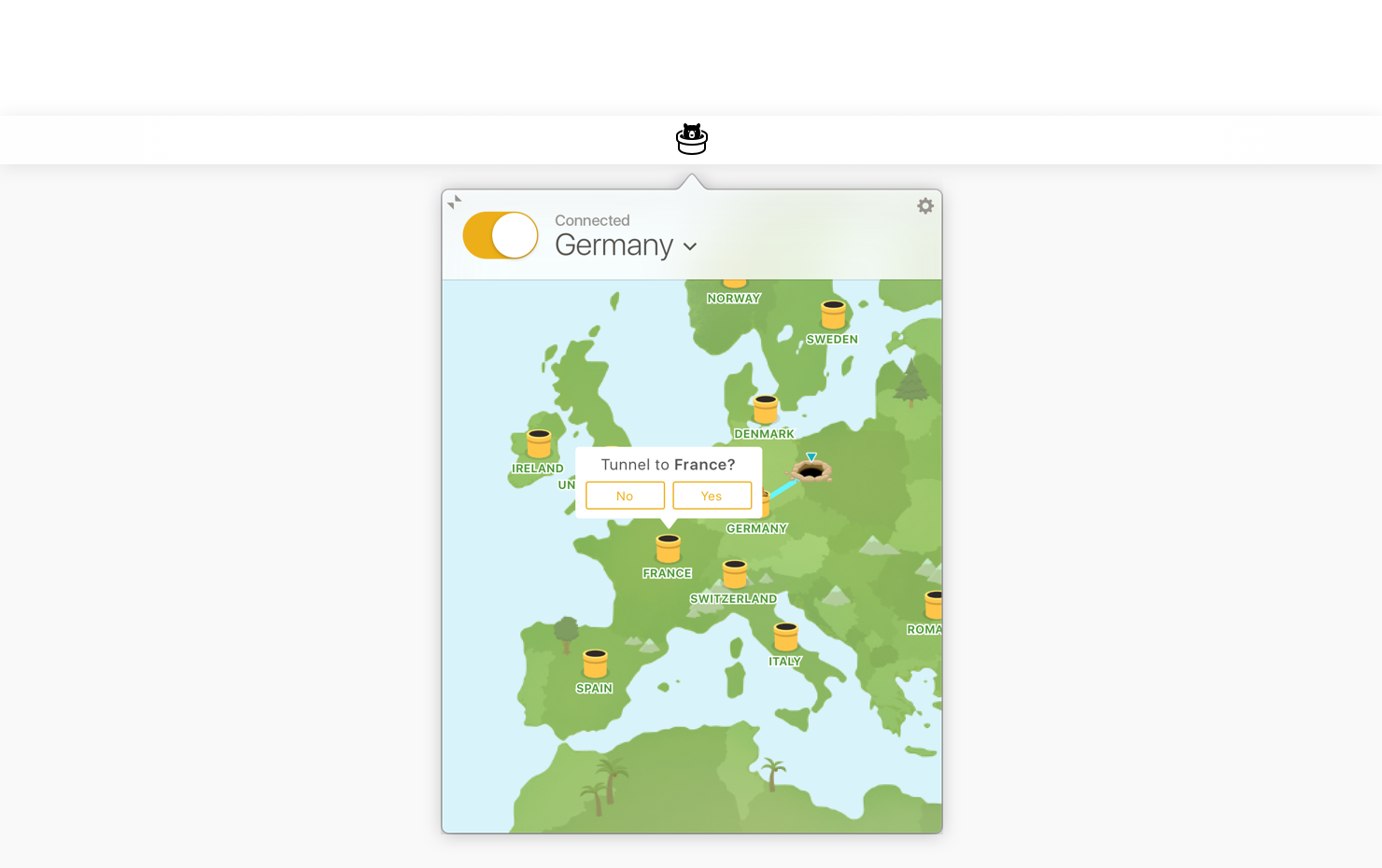The height and width of the screenshot is (868, 1382).
Task: Confirm tunnel to France with Yes
Action: (712, 496)
